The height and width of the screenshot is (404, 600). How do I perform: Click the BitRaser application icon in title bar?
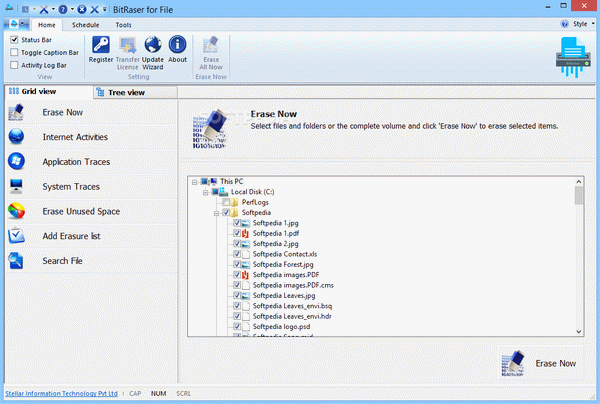click(9, 8)
